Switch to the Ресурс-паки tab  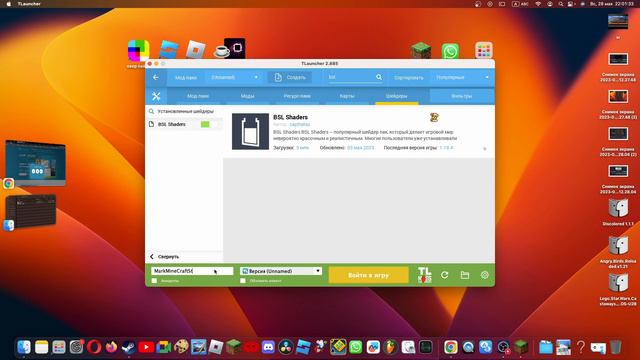click(297, 96)
